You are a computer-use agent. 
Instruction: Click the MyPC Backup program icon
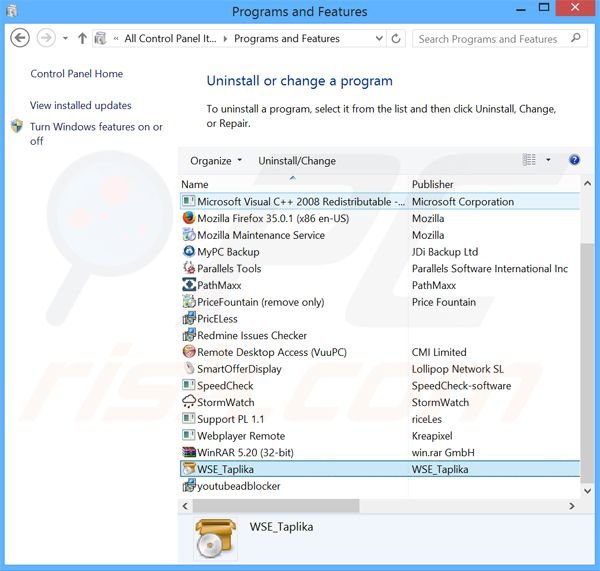[189, 252]
